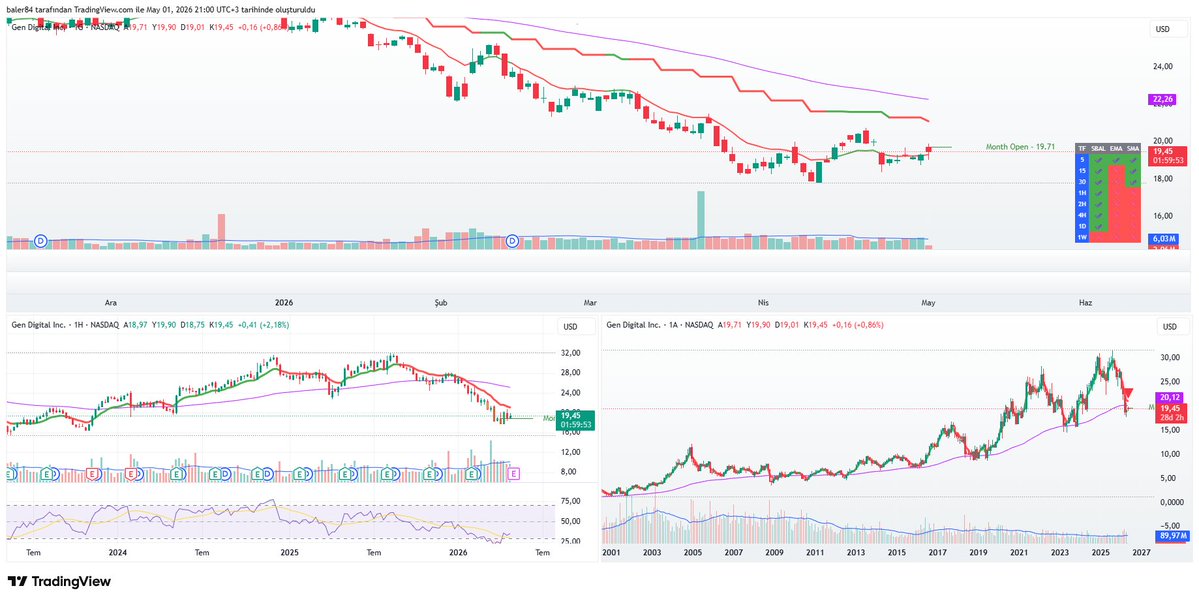The height and width of the screenshot is (601, 1199).
Task: Click the SBAL column header in the table
Action: pyautogui.click(x=1098, y=148)
